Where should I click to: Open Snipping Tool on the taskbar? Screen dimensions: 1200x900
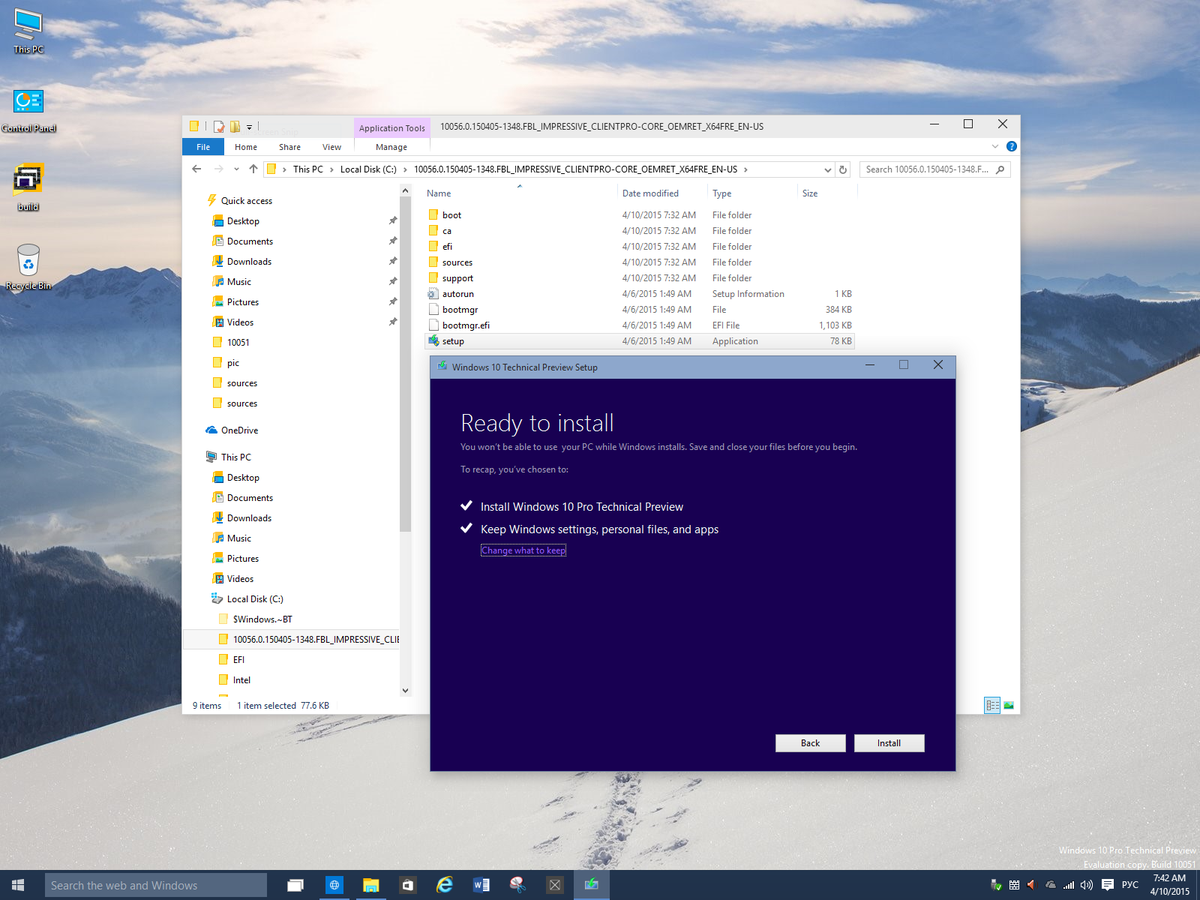pyautogui.click(x=518, y=885)
